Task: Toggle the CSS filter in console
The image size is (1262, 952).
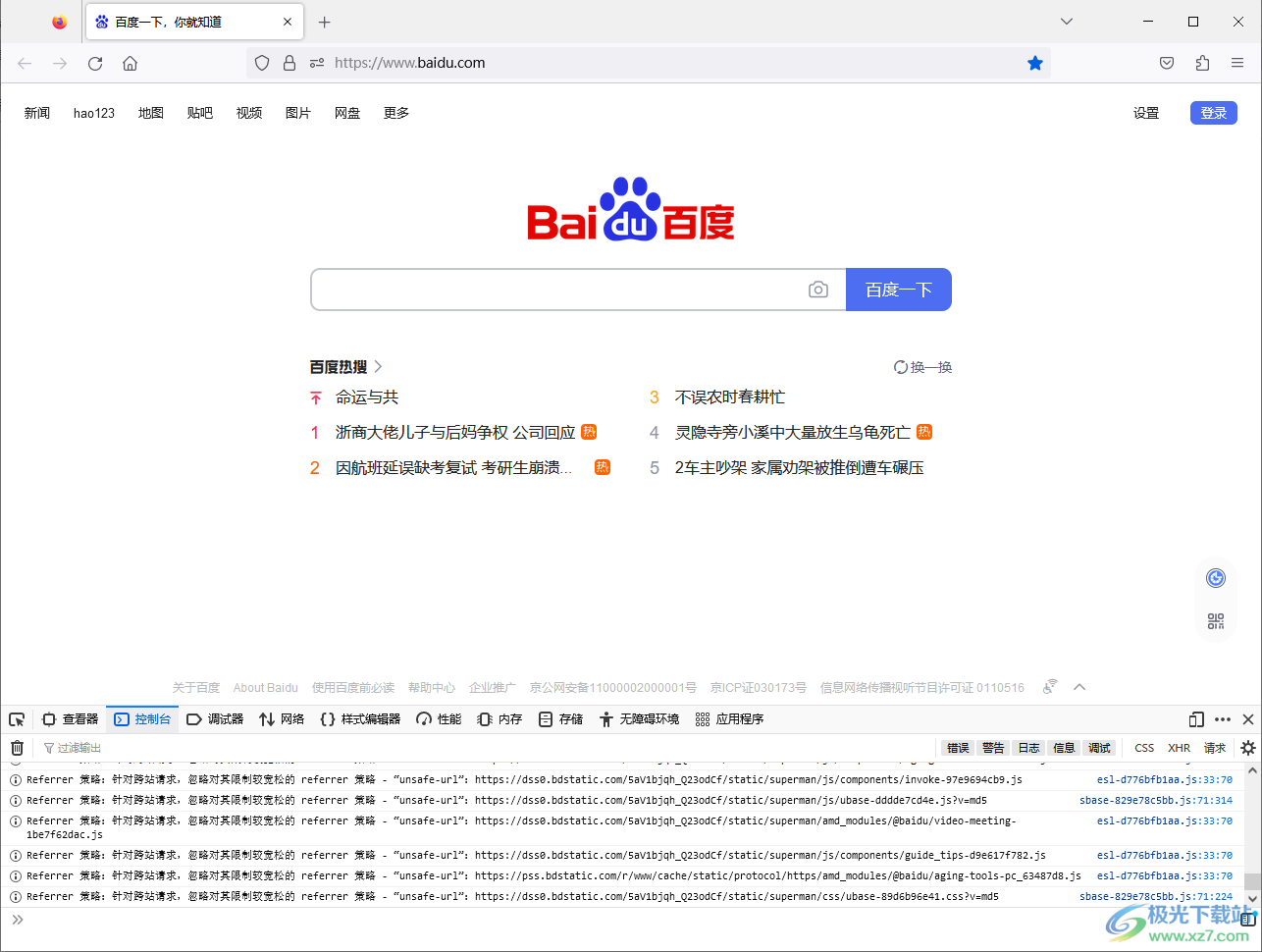Action: [x=1144, y=748]
